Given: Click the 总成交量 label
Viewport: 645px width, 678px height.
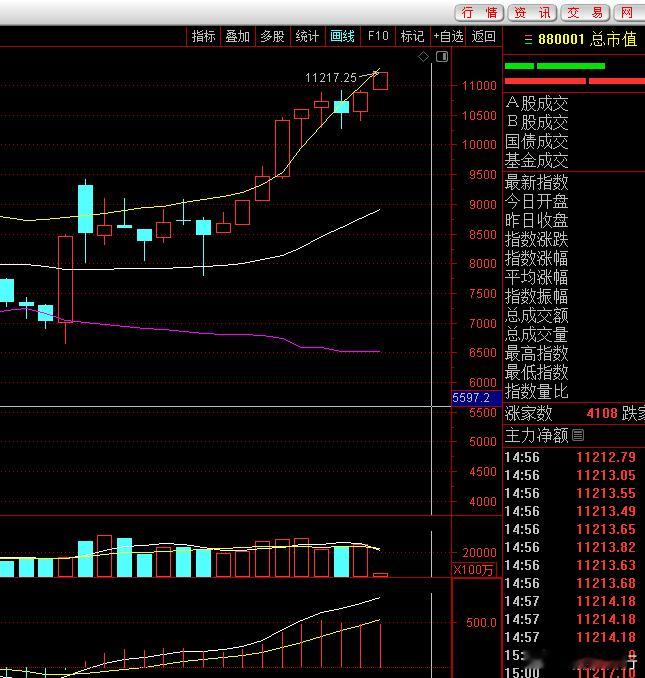Looking at the screenshot, I should click(536, 335).
